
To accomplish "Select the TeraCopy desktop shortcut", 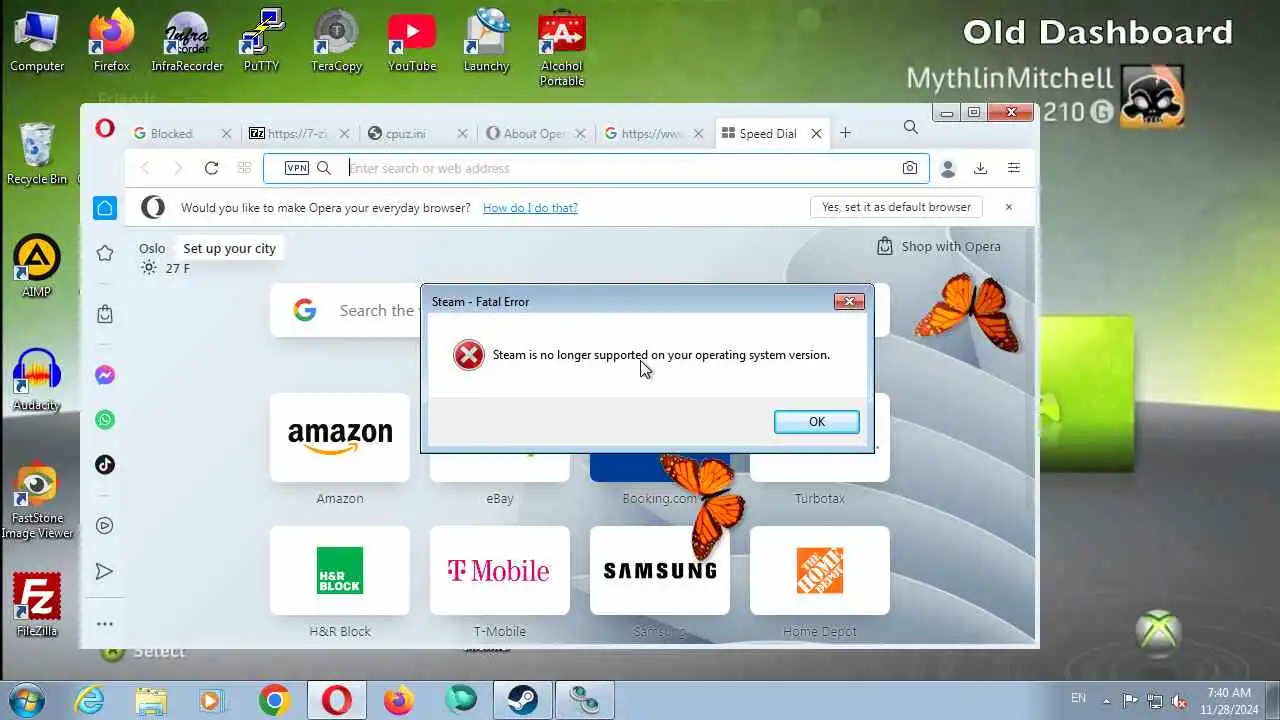I will (336, 42).
